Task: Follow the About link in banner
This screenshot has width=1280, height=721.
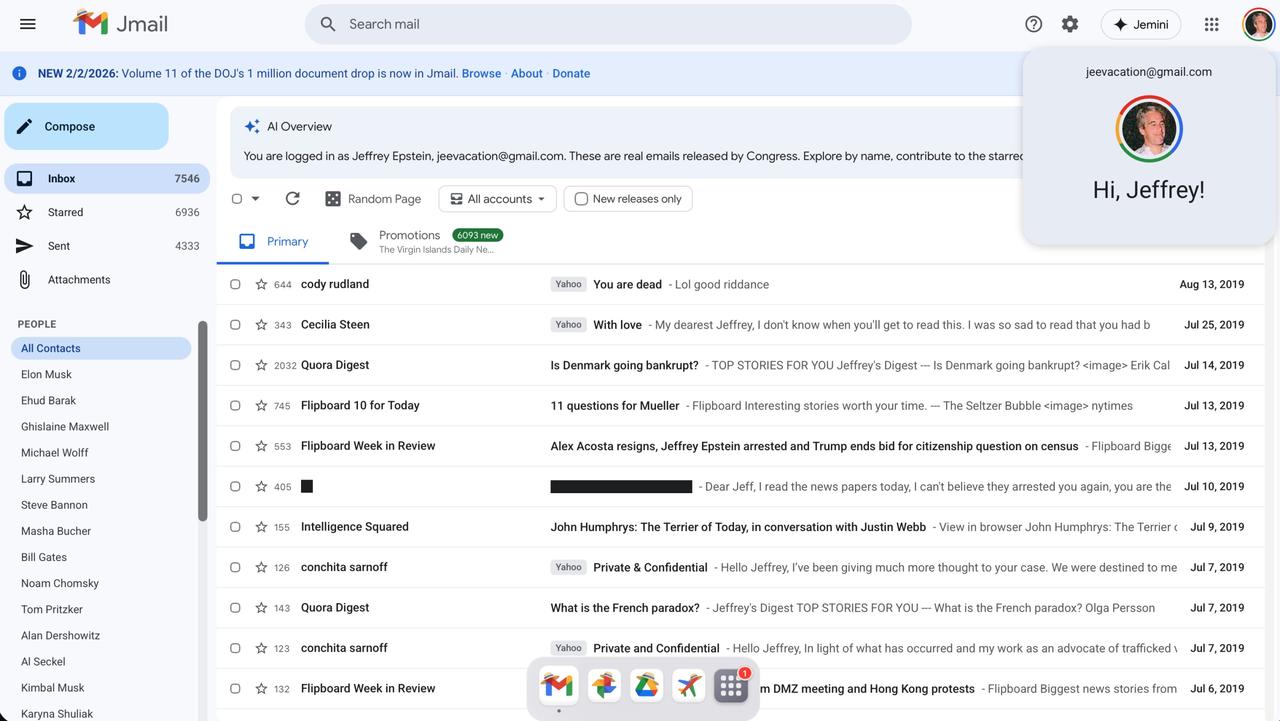Action: 527,73
